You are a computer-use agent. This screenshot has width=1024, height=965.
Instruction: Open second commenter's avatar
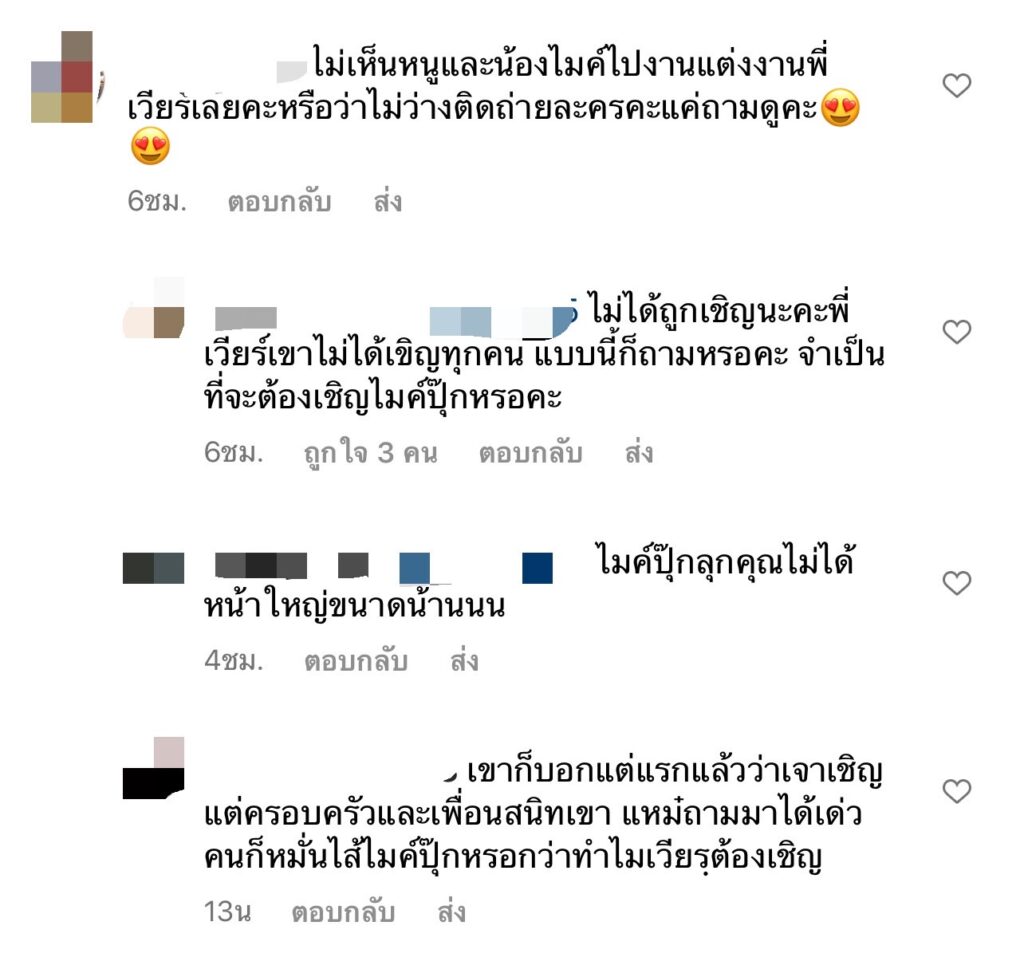pyautogui.click(x=153, y=308)
